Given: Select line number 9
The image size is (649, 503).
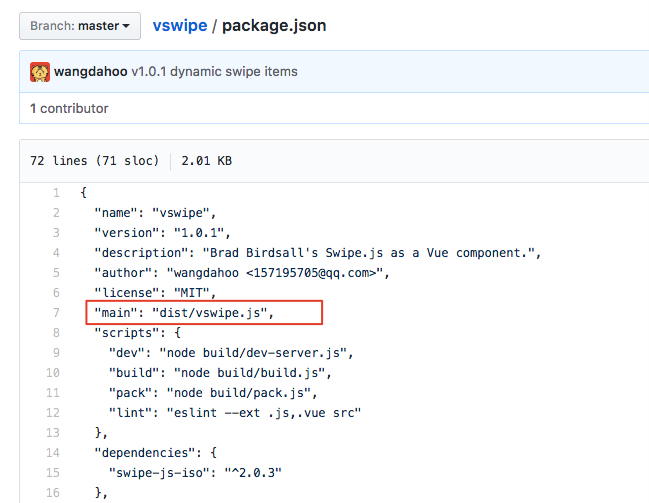Looking at the screenshot, I should click(x=56, y=353).
